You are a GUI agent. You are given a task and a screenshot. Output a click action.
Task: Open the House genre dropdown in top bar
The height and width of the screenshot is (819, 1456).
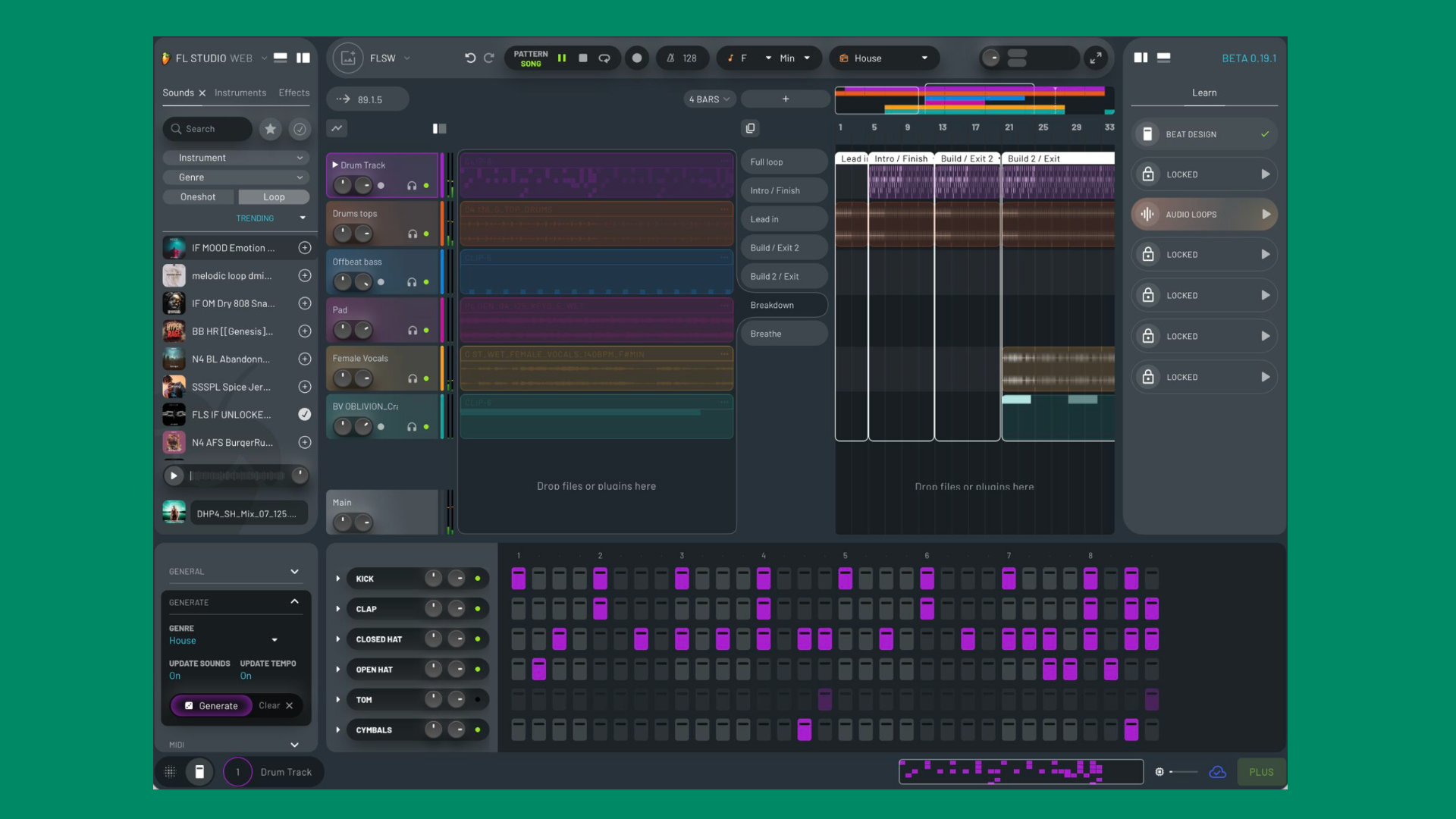(883, 58)
